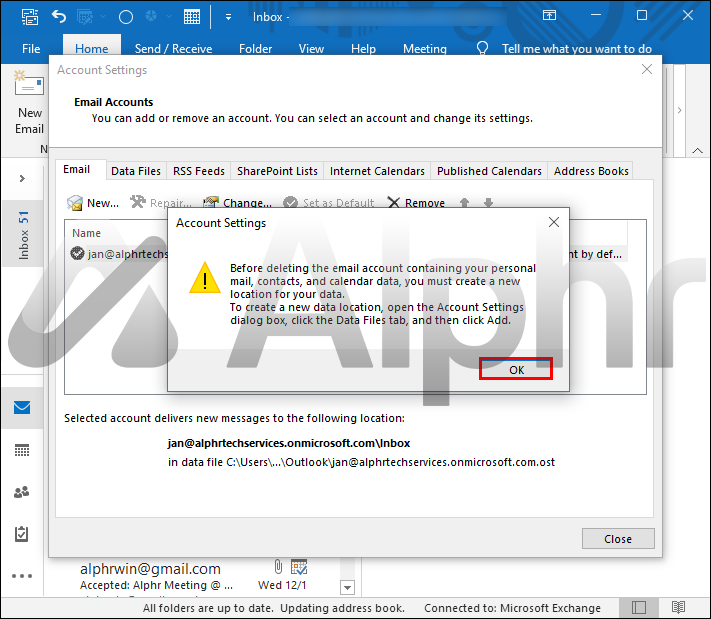711x619 pixels.
Task: Open Customize Quick Access Toolbar dropdown
Action: [228, 17]
